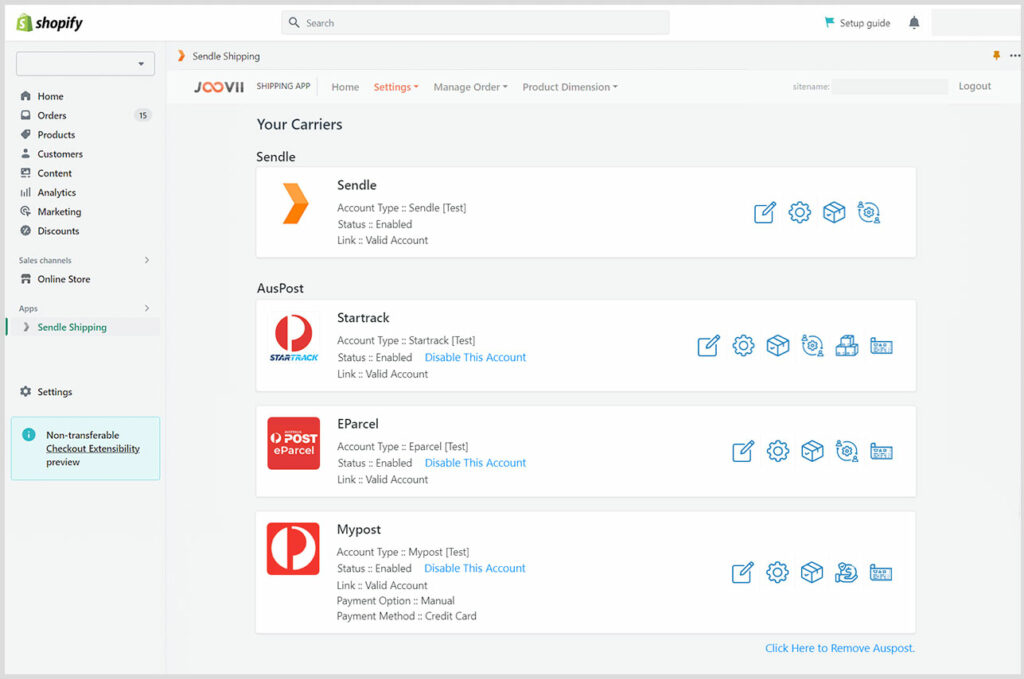
Task: Click the EParcel carrier logo
Action: point(294,443)
